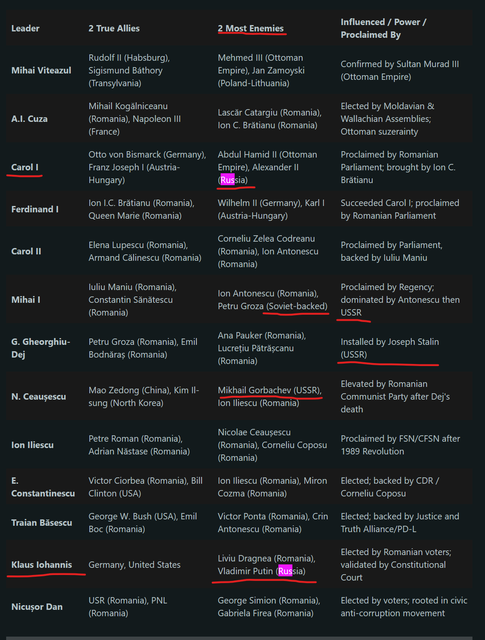Click the Carol II leader name
485x640 pixels.
click(x=26, y=251)
